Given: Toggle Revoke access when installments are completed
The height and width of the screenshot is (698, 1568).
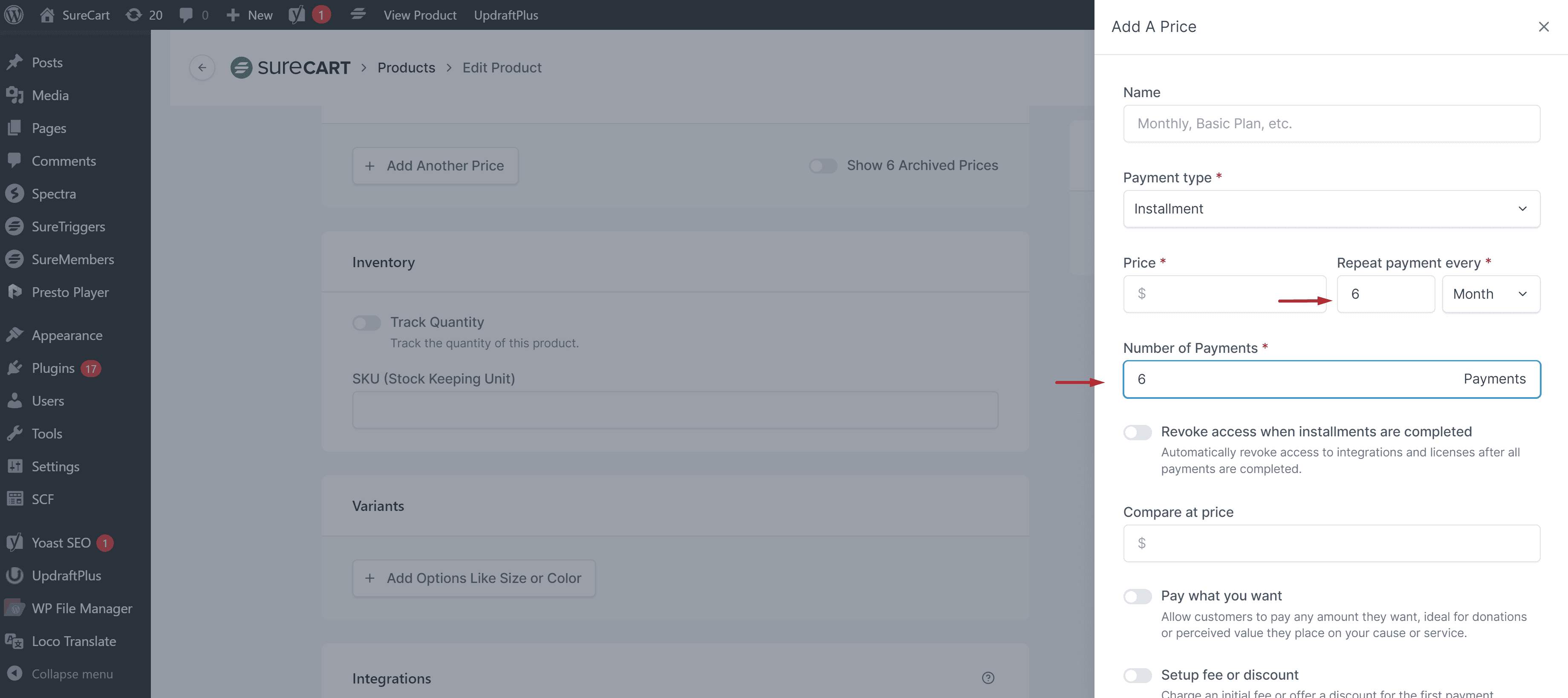Looking at the screenshot, I should point(1137,432).
